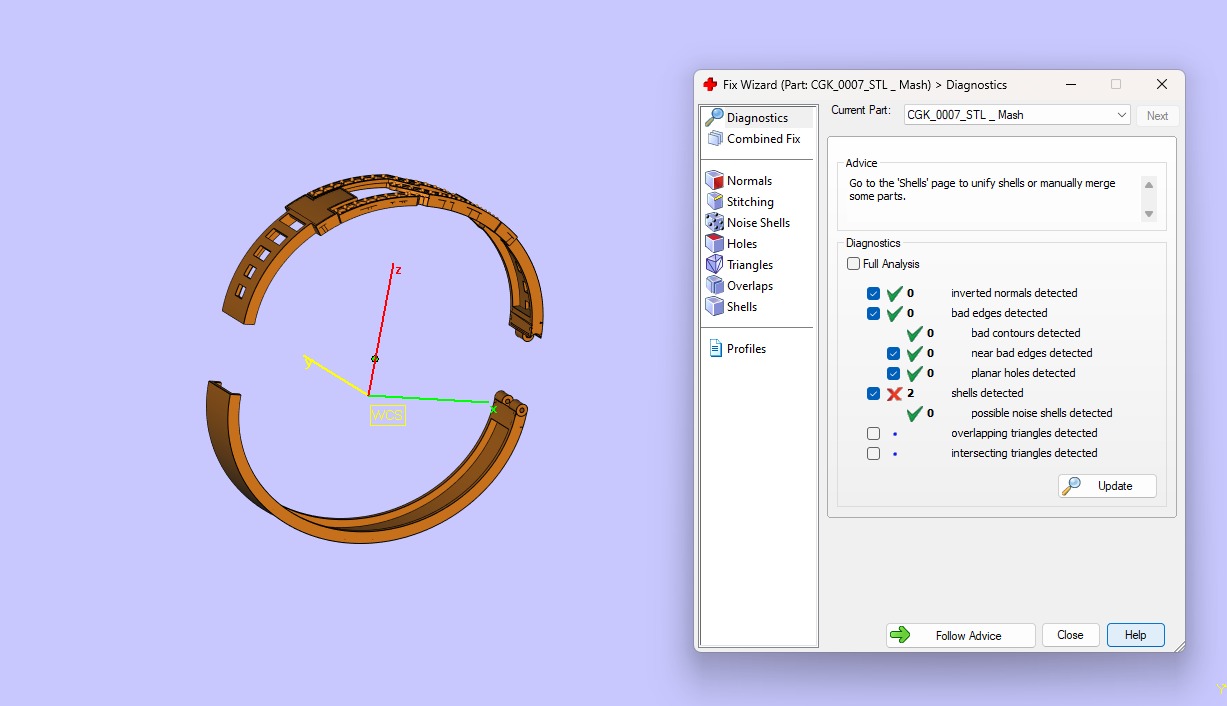The image size is (1227, 706).
Task: Click 'possible noise shells detected' text
Action: click(1041, 413)
